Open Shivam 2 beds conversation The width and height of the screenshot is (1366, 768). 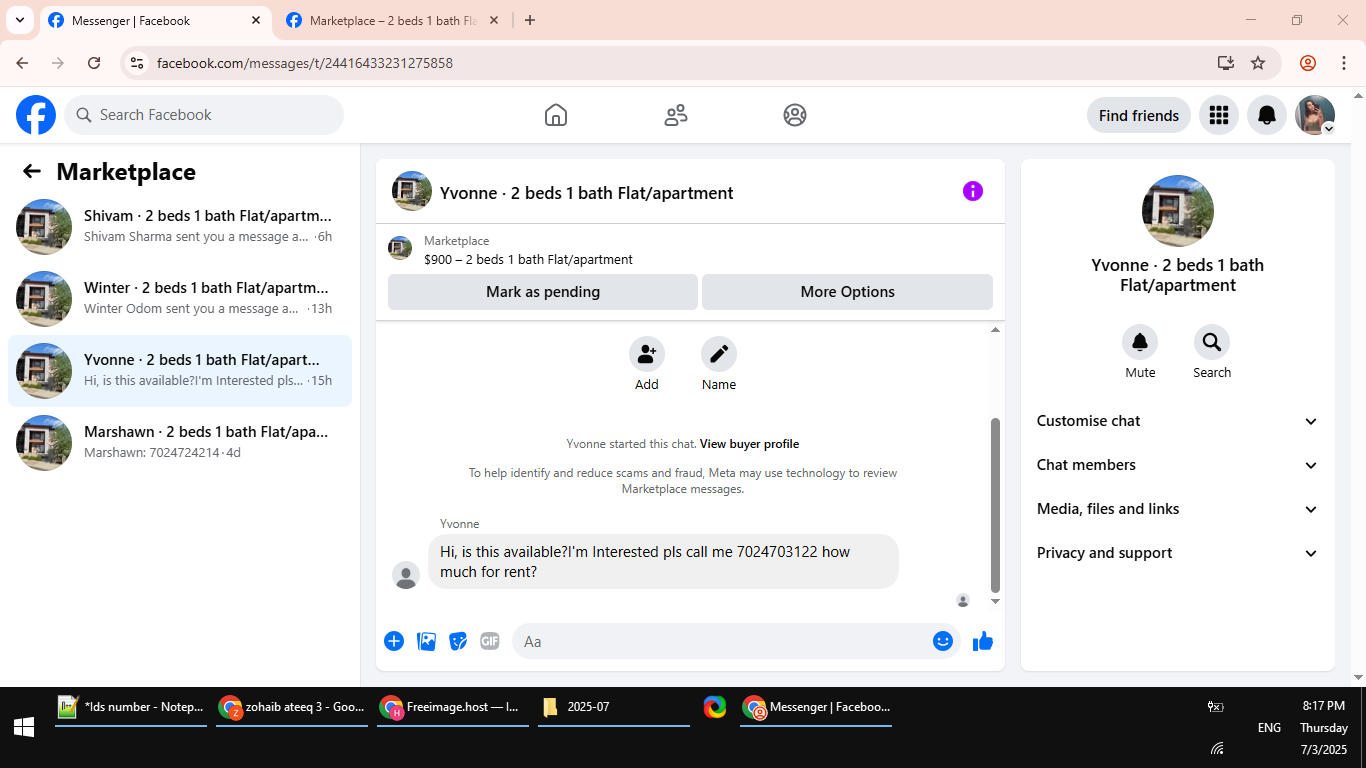tap(180, 227)
